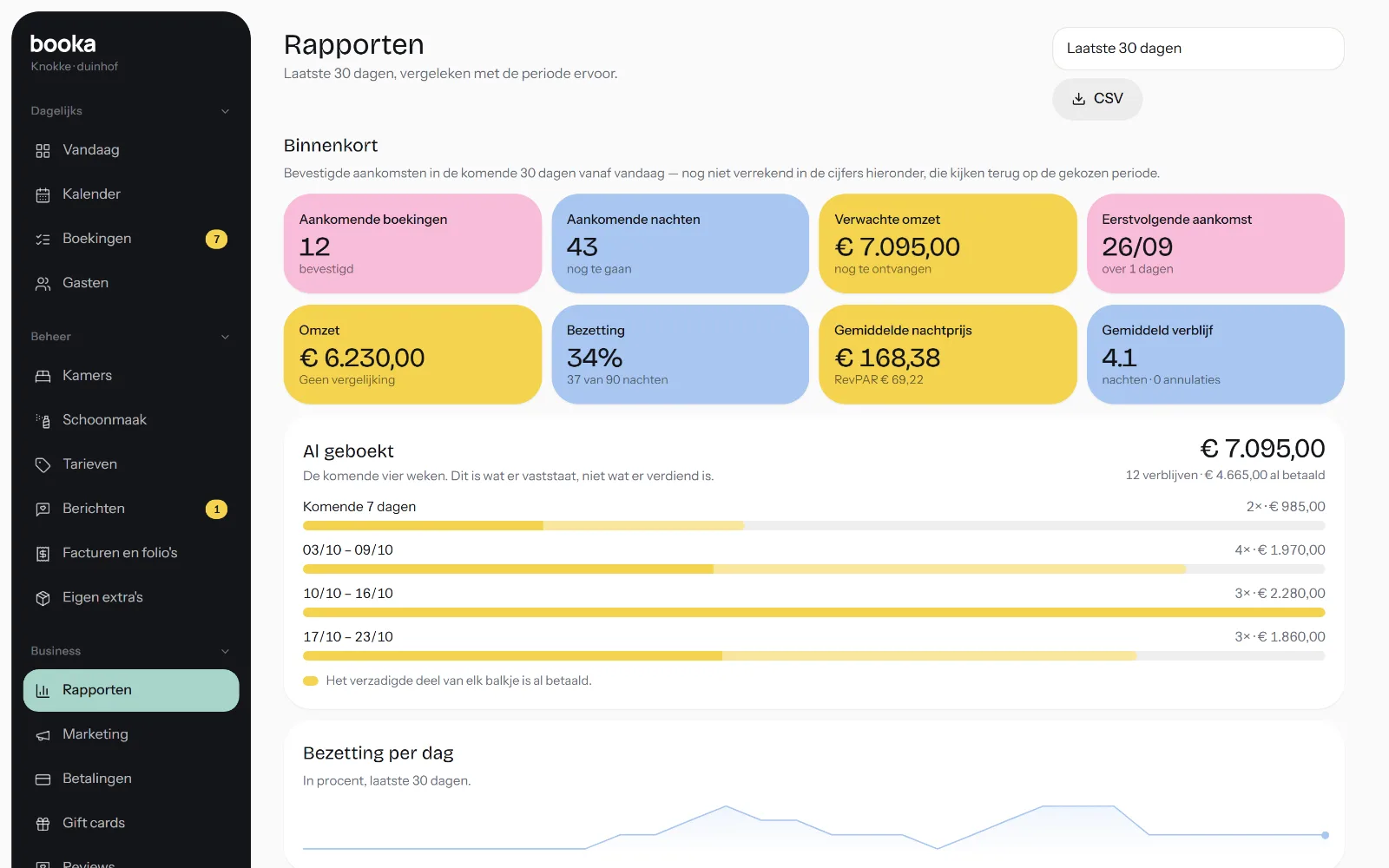
Task: Open Berichten with unread badge
Action: pyautogui.click(x=131, y=509)
